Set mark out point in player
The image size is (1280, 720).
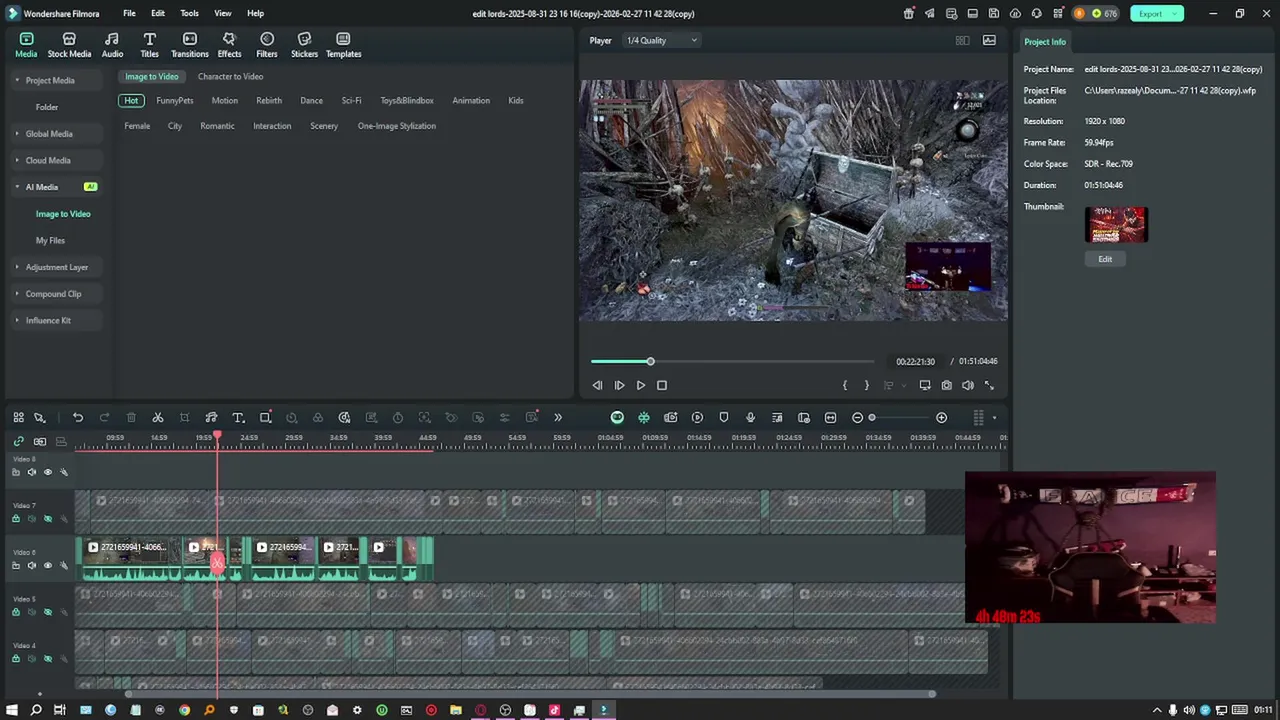[866, 385]
